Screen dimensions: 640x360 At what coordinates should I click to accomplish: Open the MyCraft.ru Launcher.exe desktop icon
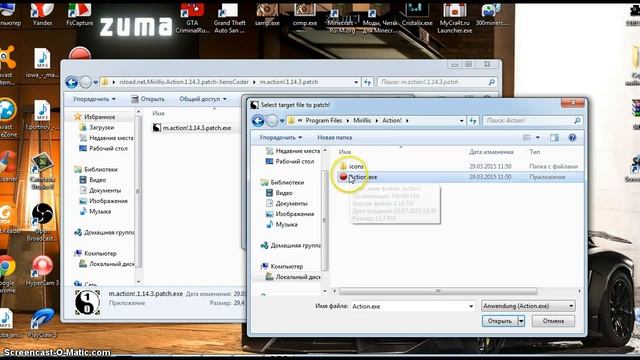coord(454,17)
